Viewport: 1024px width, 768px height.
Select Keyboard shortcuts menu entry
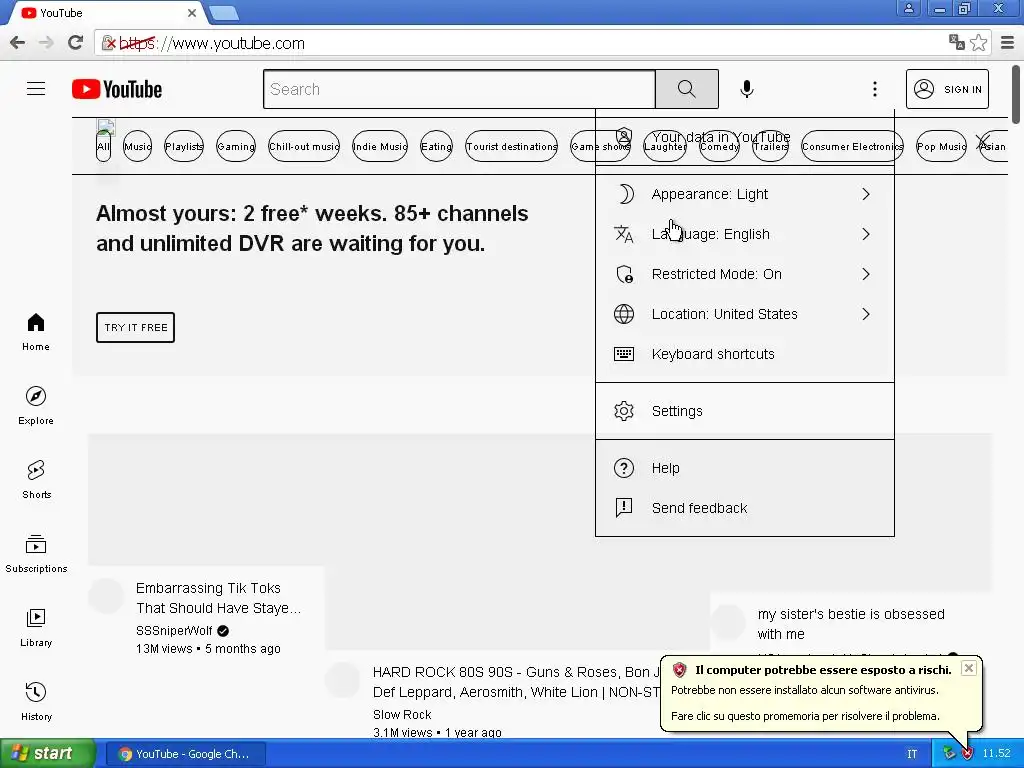(x=744, y=354)
